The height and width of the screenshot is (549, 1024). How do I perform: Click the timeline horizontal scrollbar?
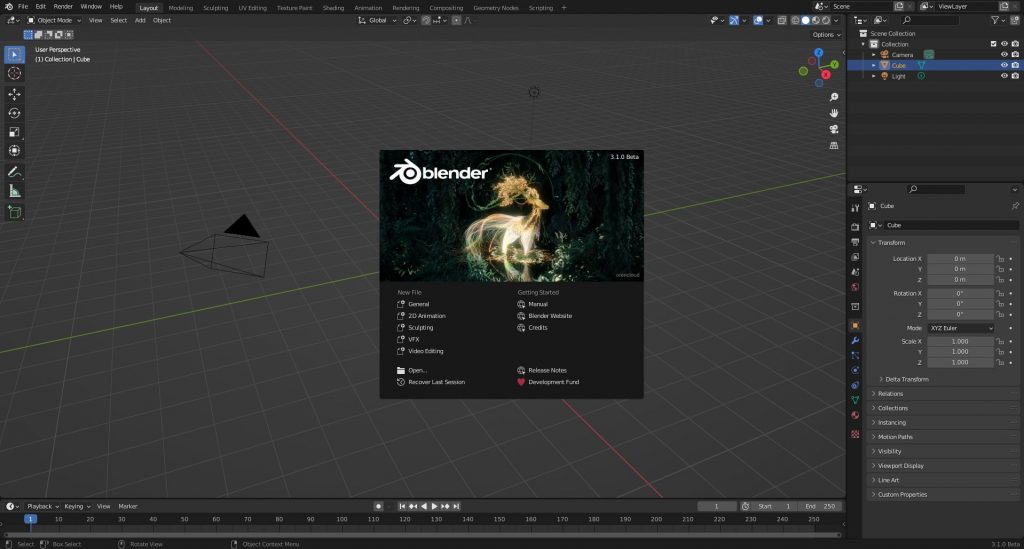click(x=423, y=535)
